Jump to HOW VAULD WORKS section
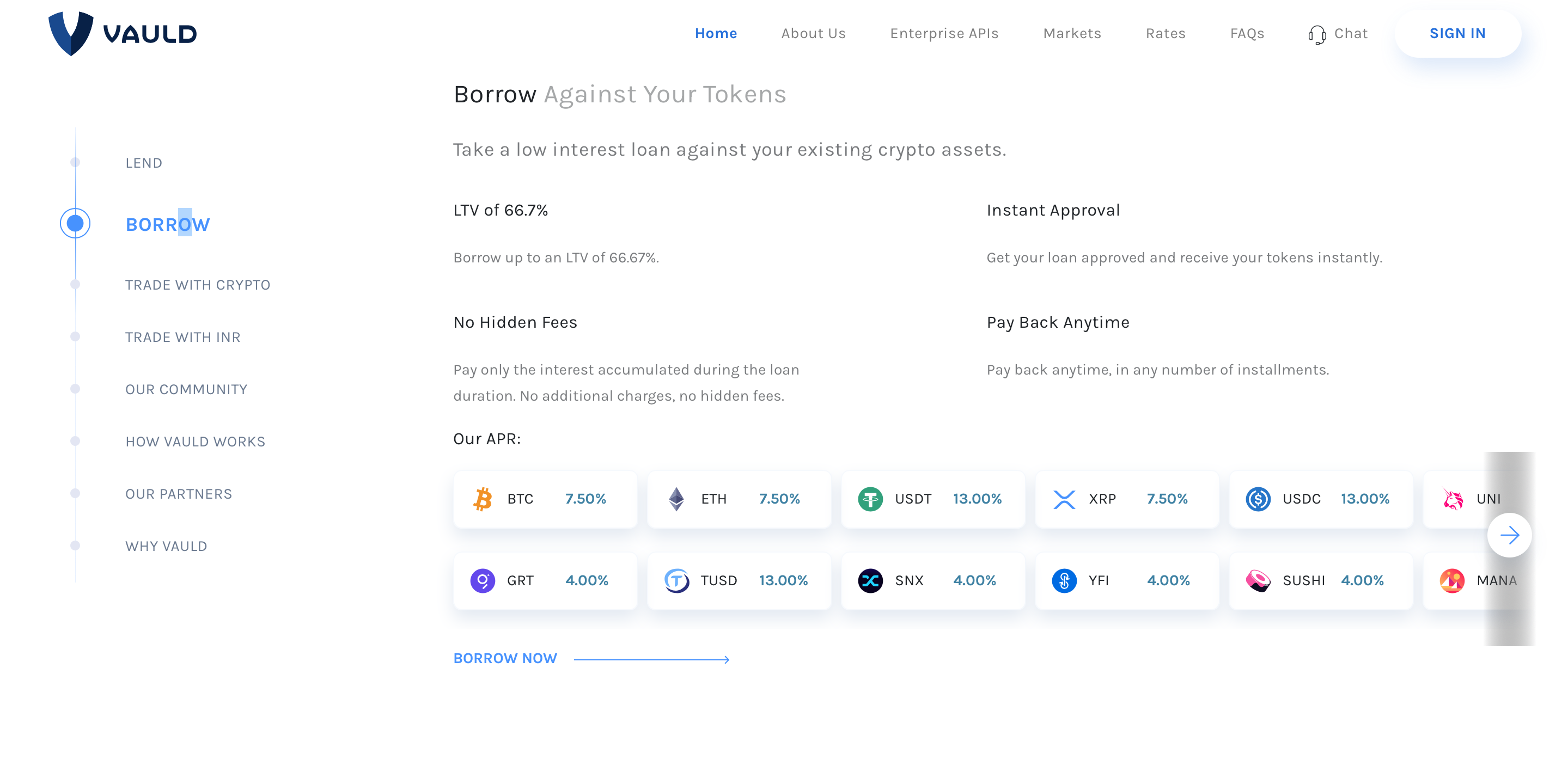Screen dimensions: 1568x760 pyautogui.click(x=196, y=442)
